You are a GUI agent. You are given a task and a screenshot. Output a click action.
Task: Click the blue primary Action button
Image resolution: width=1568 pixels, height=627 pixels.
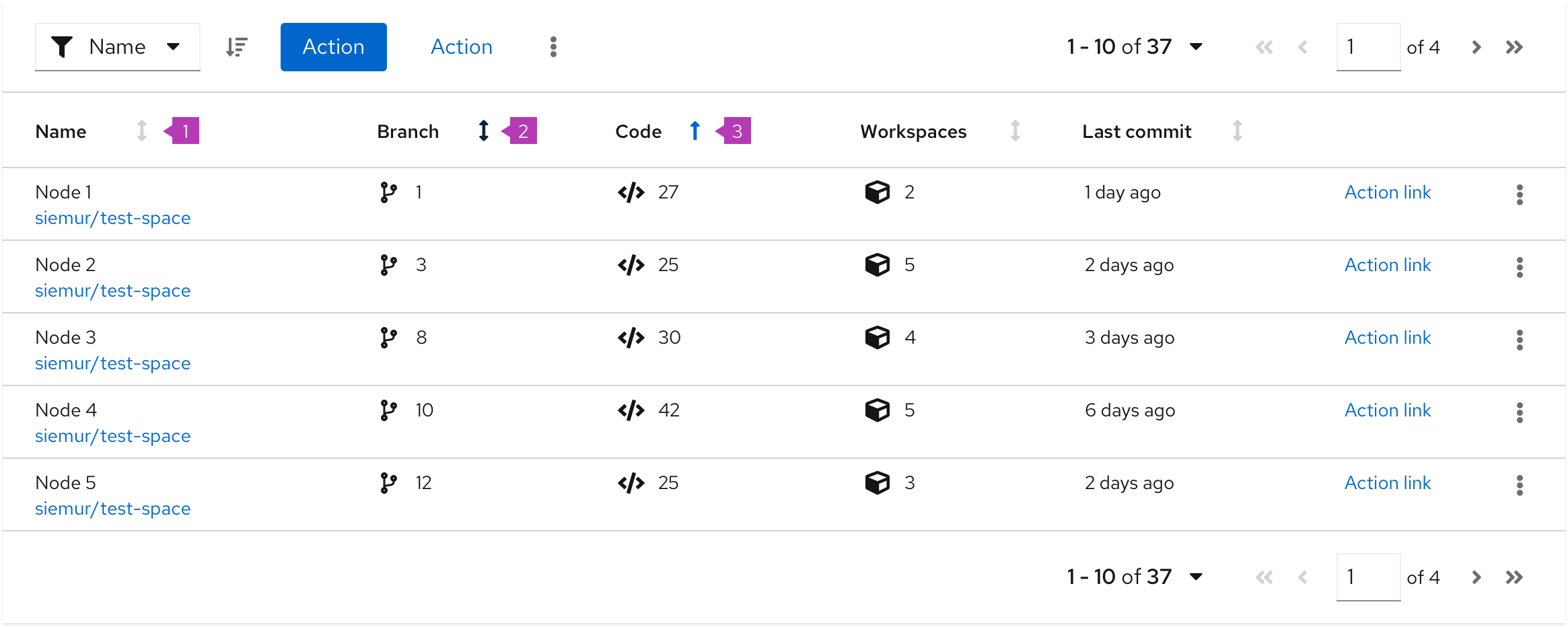point(334,47)
